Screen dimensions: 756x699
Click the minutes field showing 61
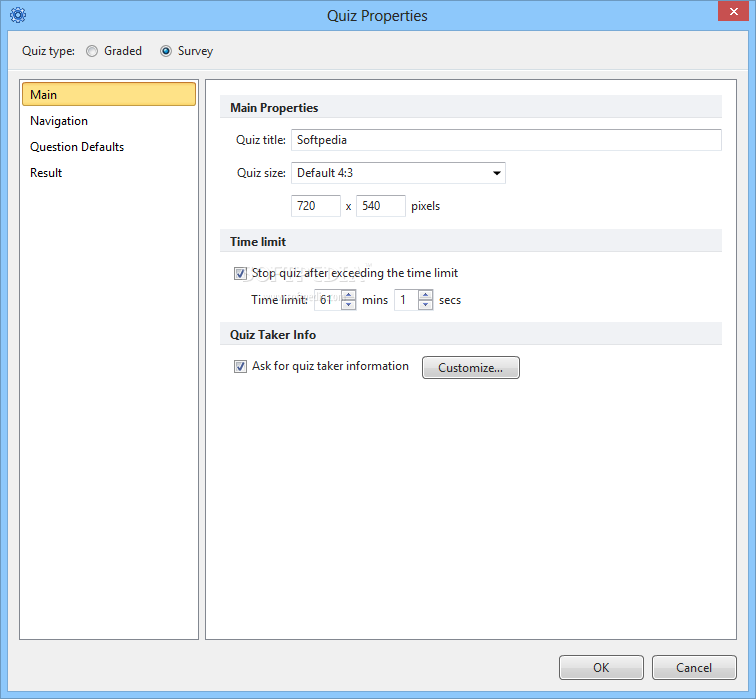[328, 300]
